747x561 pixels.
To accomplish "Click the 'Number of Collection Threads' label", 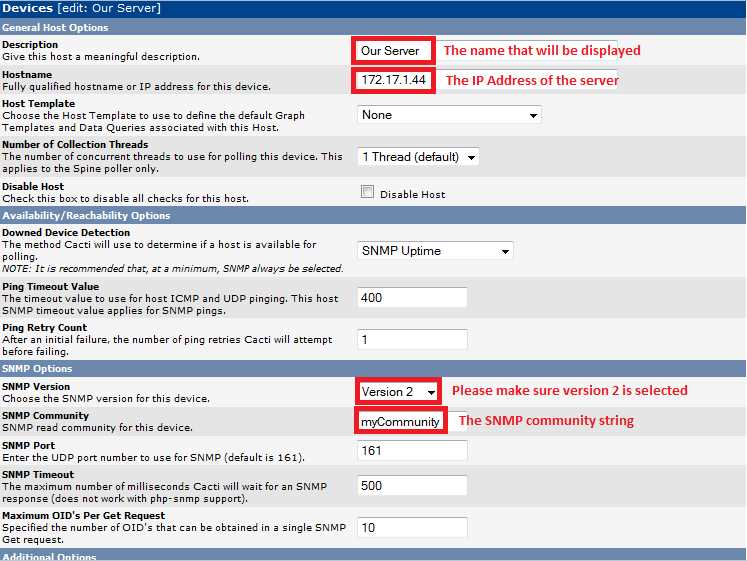I will [75, 144].
